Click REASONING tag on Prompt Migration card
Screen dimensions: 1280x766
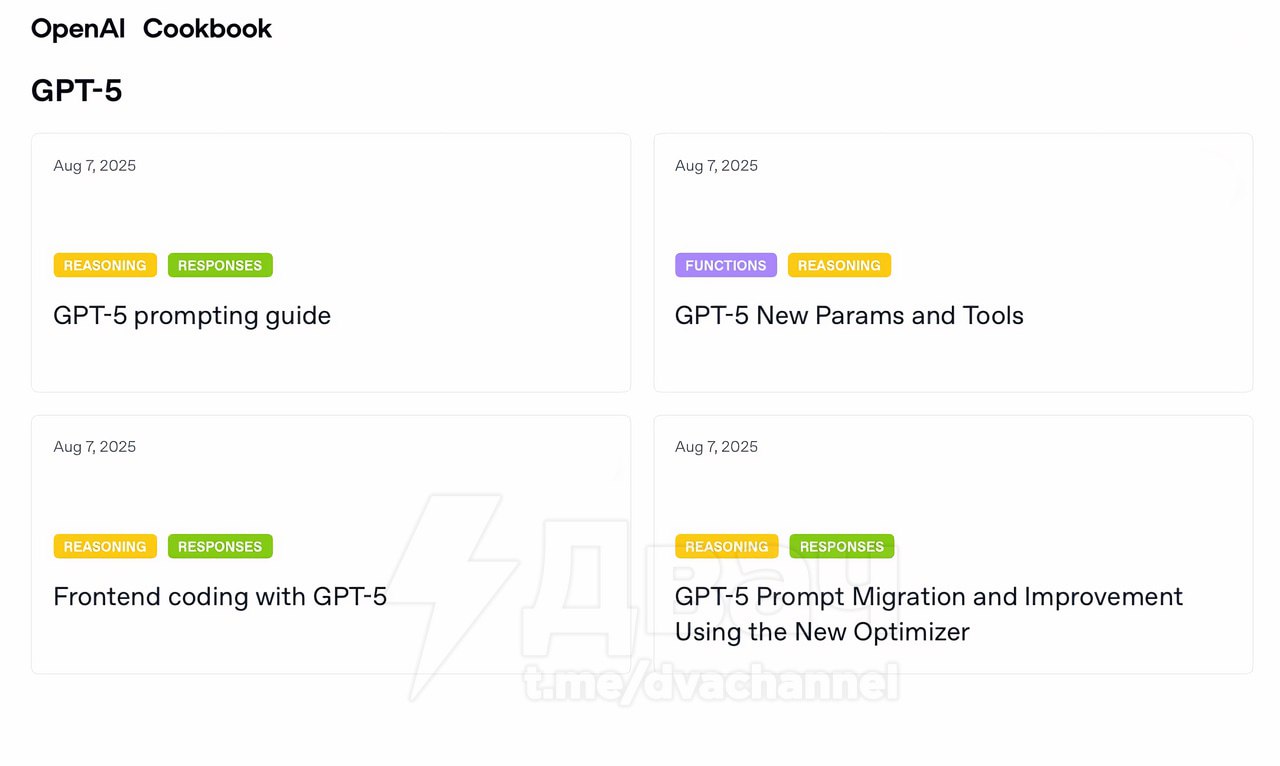tap(727, 546)
